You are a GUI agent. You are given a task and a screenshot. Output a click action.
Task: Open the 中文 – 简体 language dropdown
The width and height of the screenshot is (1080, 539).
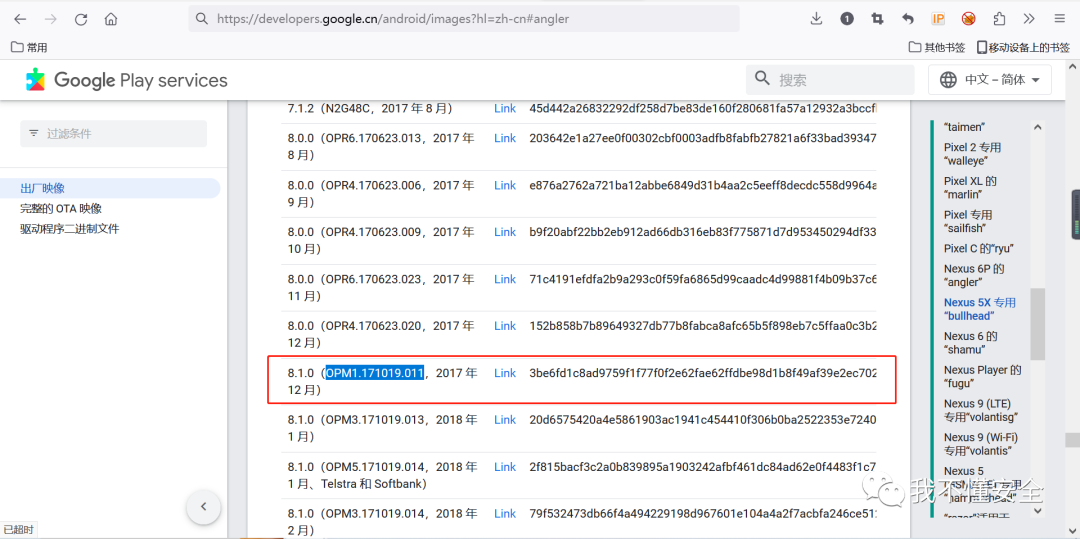[x=990, y=80]
